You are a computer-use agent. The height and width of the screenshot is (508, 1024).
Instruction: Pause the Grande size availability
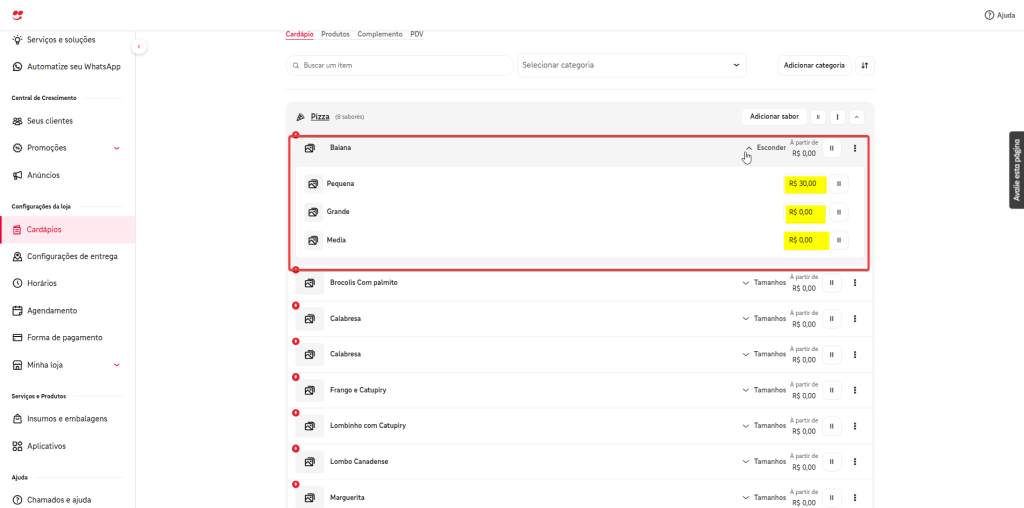838,212
